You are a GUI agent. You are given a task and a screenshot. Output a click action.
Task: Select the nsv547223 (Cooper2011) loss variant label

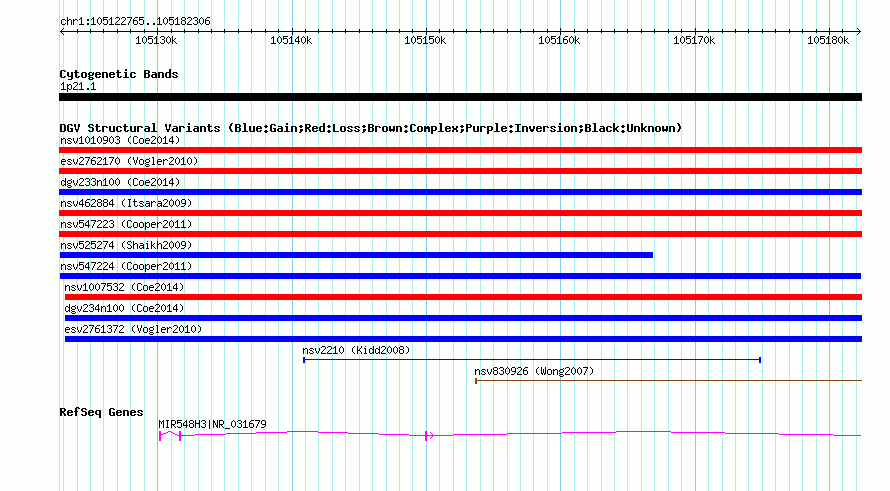coord(126,224)
